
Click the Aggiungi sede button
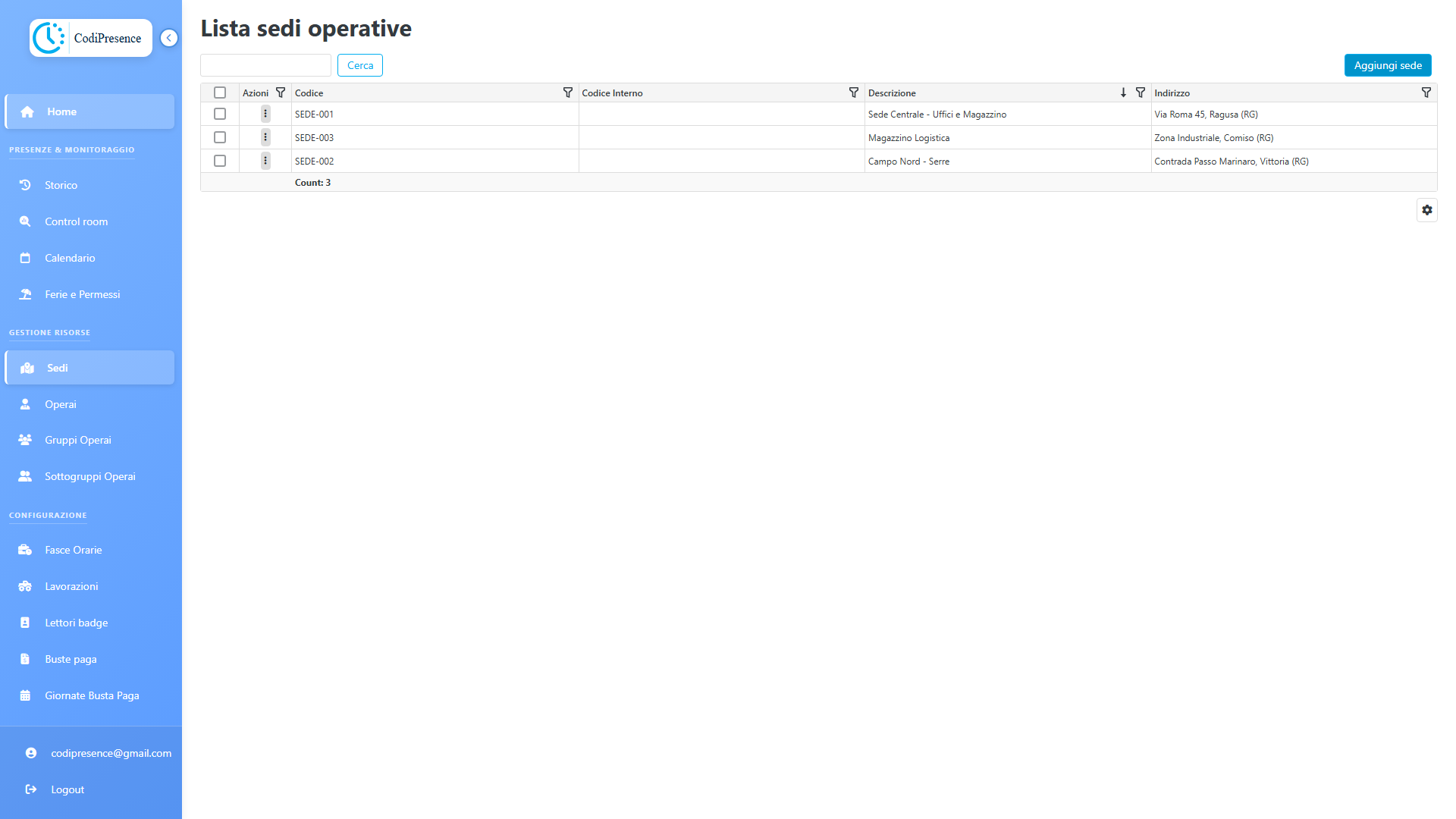(x=1387, y=65)
